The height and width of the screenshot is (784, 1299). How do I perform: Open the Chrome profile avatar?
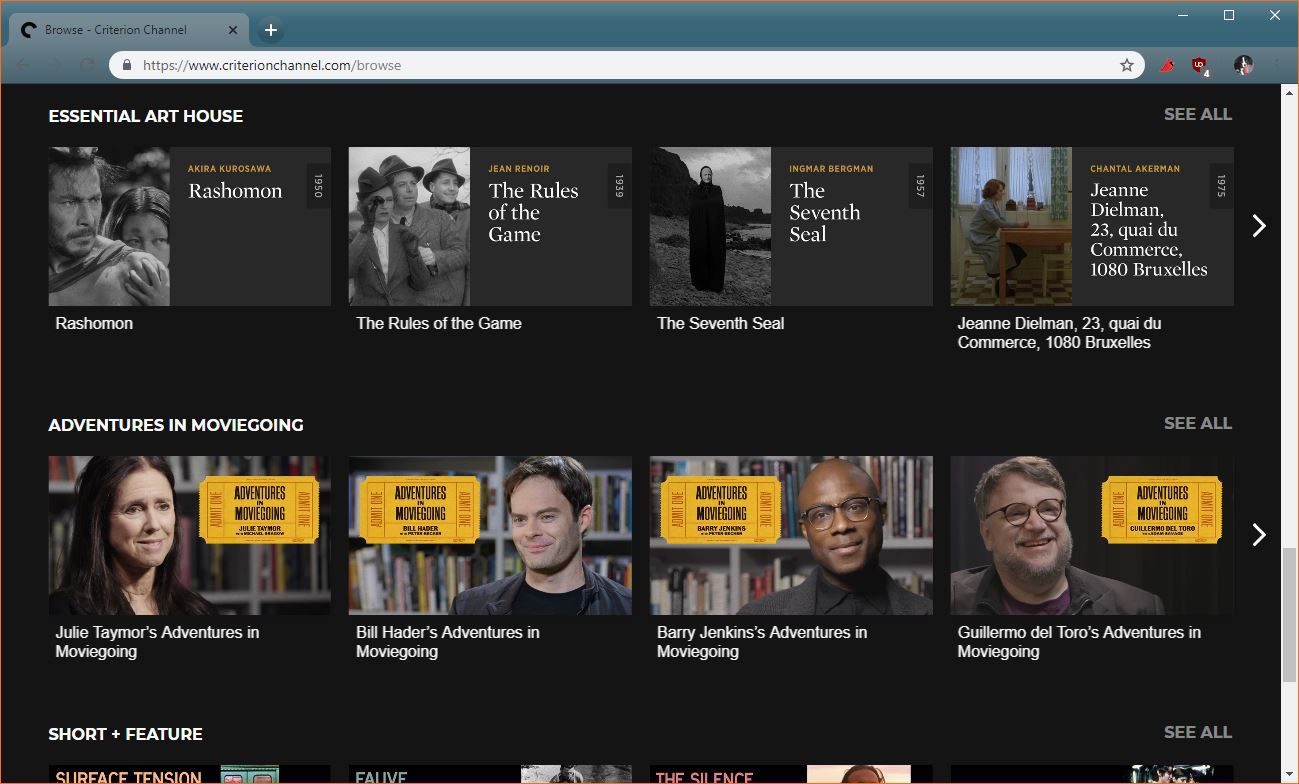(1243, 65)
